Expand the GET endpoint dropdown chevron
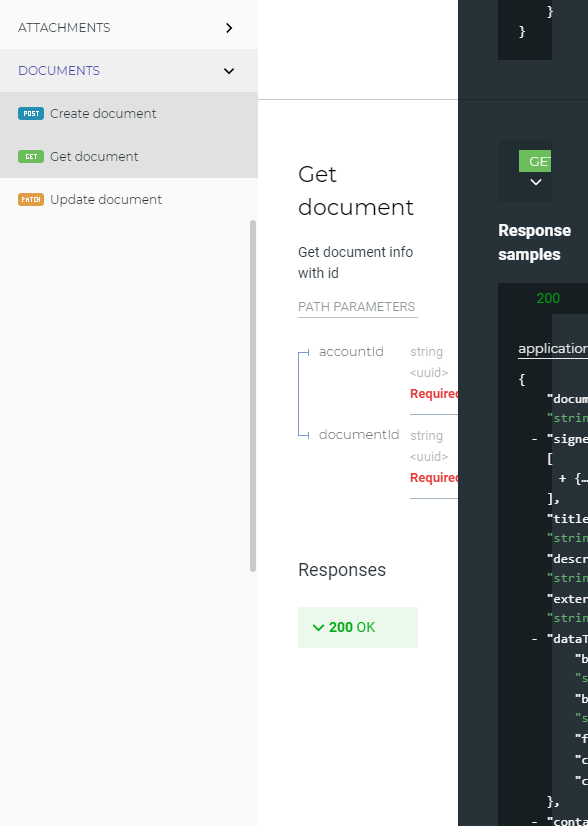The width and height of the screenshot is (588, 826). 536,182
